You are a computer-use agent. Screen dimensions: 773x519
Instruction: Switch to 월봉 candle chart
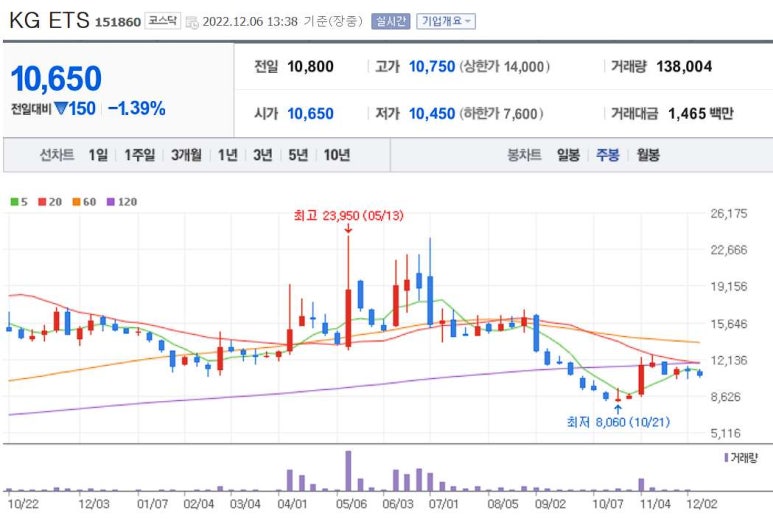tap(648, 155)
